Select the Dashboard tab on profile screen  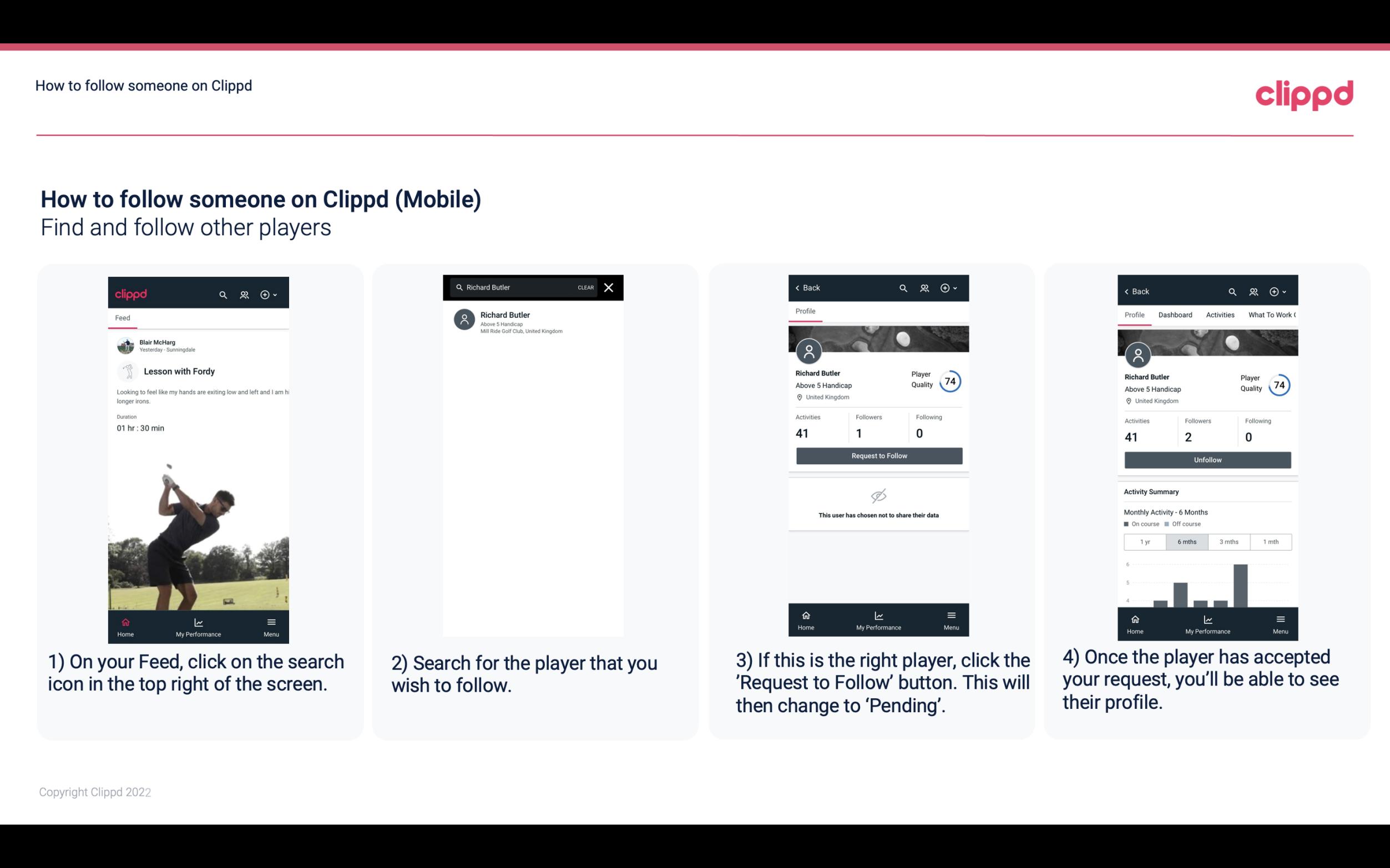click(1174, 315)
